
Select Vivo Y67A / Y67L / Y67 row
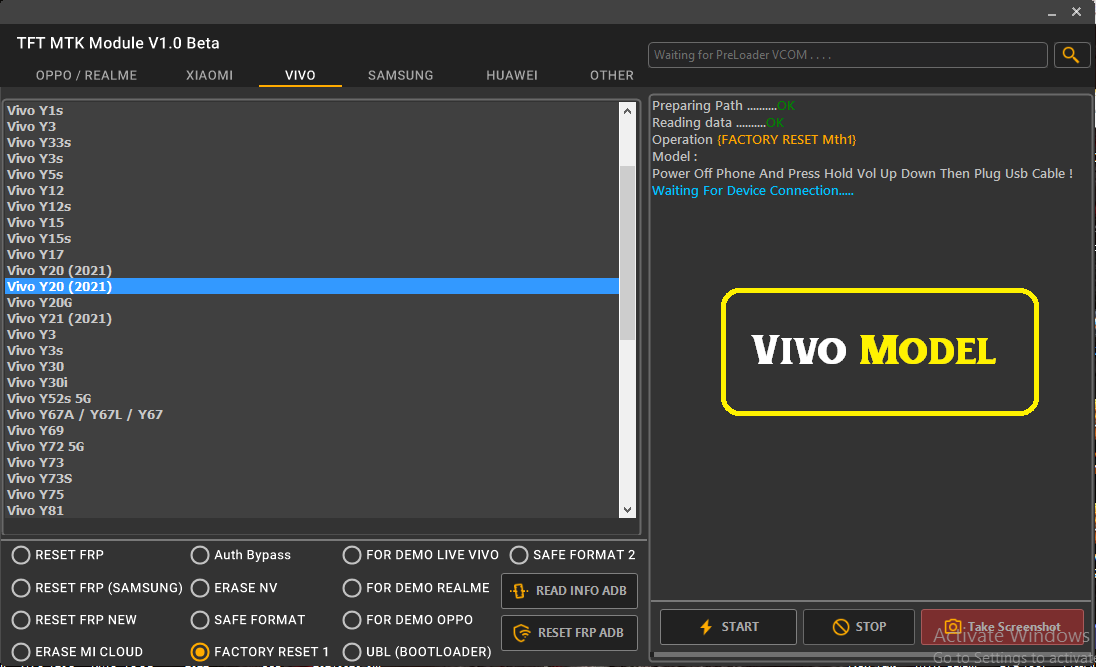312,415
